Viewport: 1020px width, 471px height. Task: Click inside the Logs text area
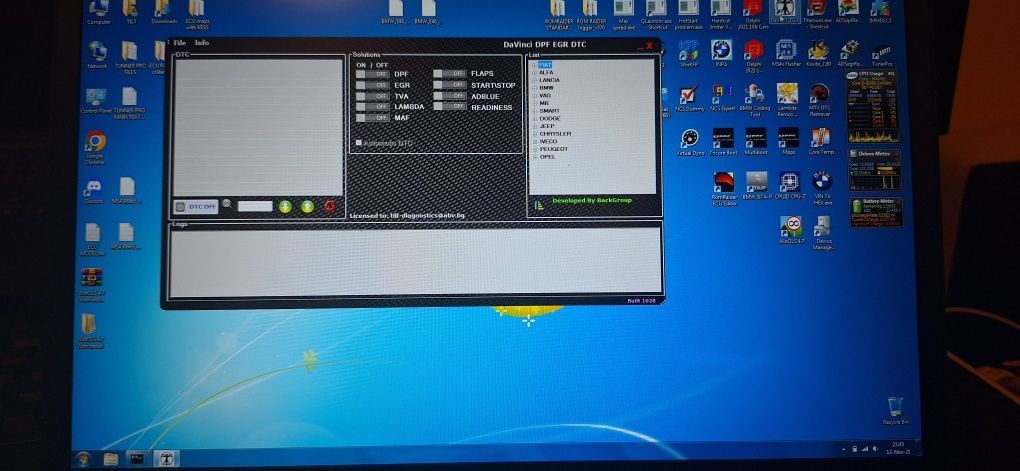(x=415, y=262)
